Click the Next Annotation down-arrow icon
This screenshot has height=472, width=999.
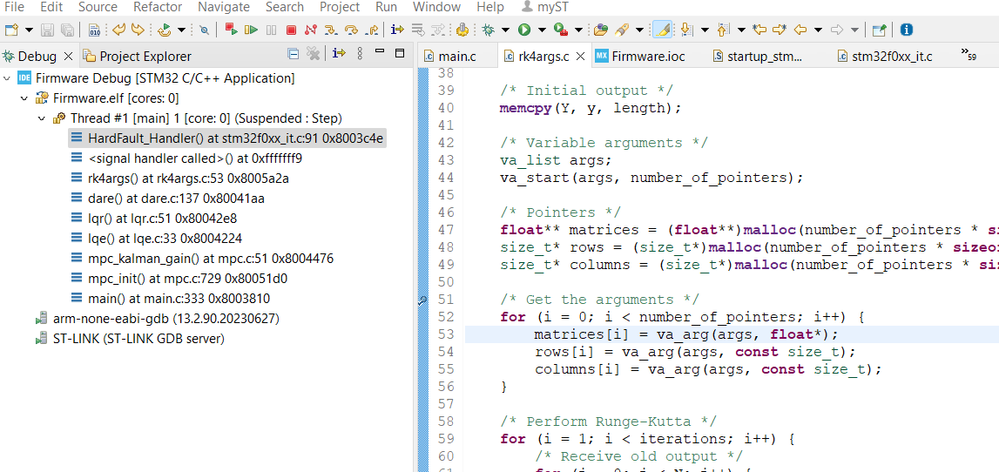coord(687,29)
